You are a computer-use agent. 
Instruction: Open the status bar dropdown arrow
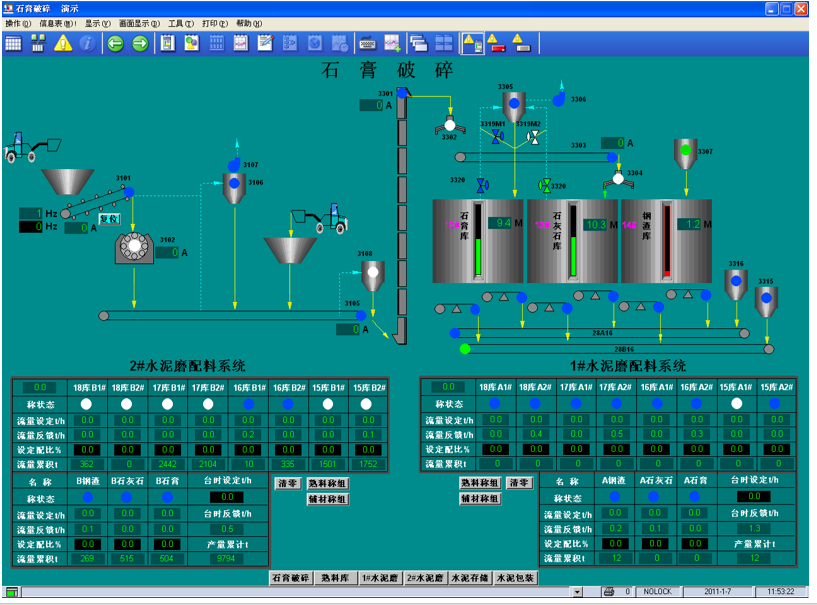[577, 592]
